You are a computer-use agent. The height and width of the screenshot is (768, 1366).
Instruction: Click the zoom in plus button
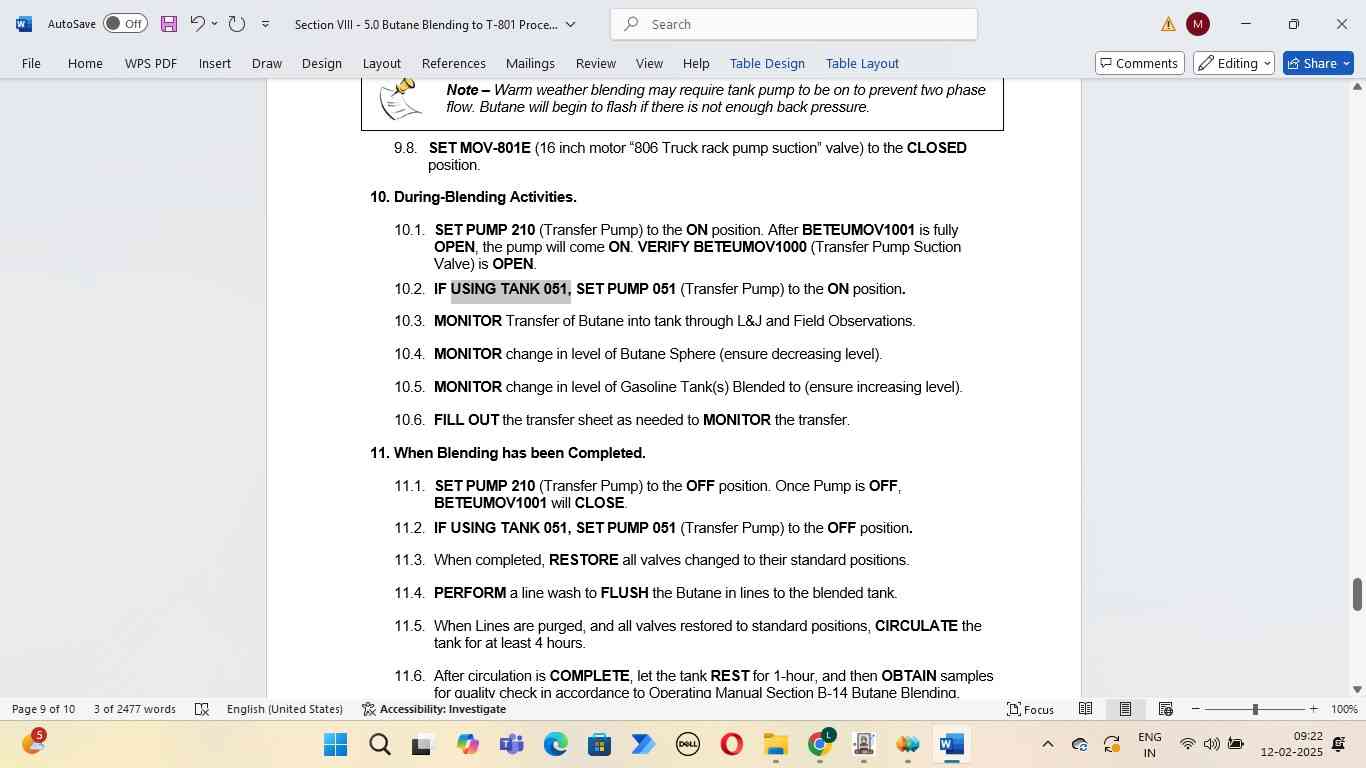point(1314,709)
